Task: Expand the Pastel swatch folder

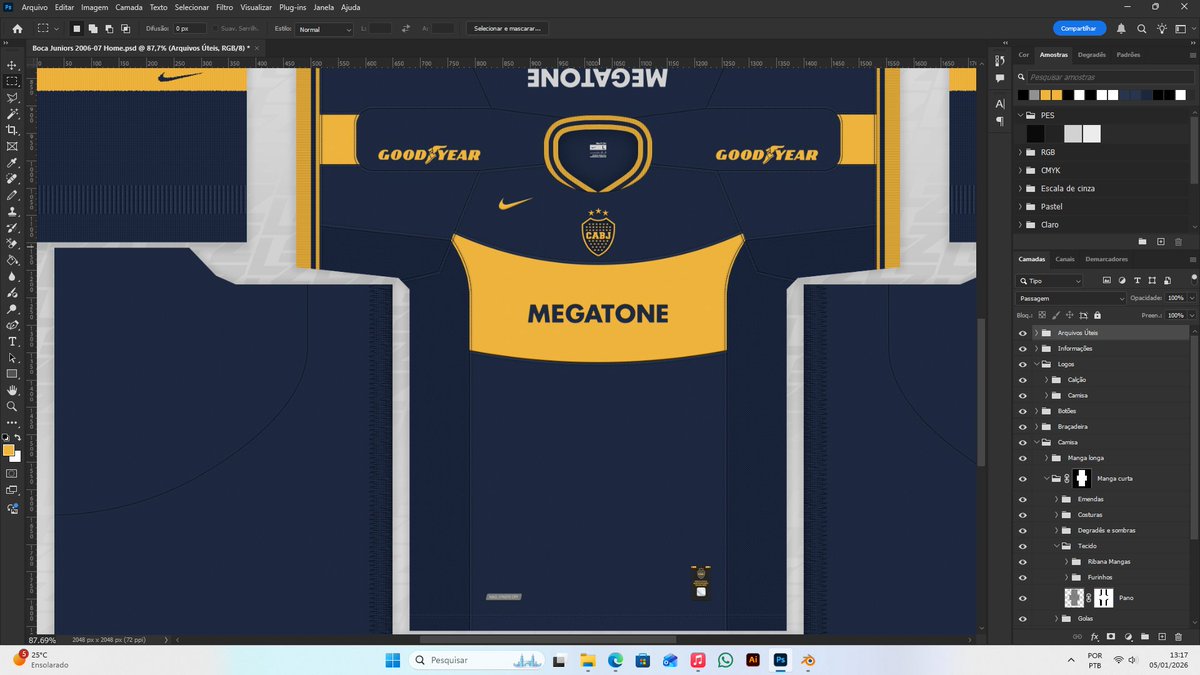Action: click(1021, 206)
